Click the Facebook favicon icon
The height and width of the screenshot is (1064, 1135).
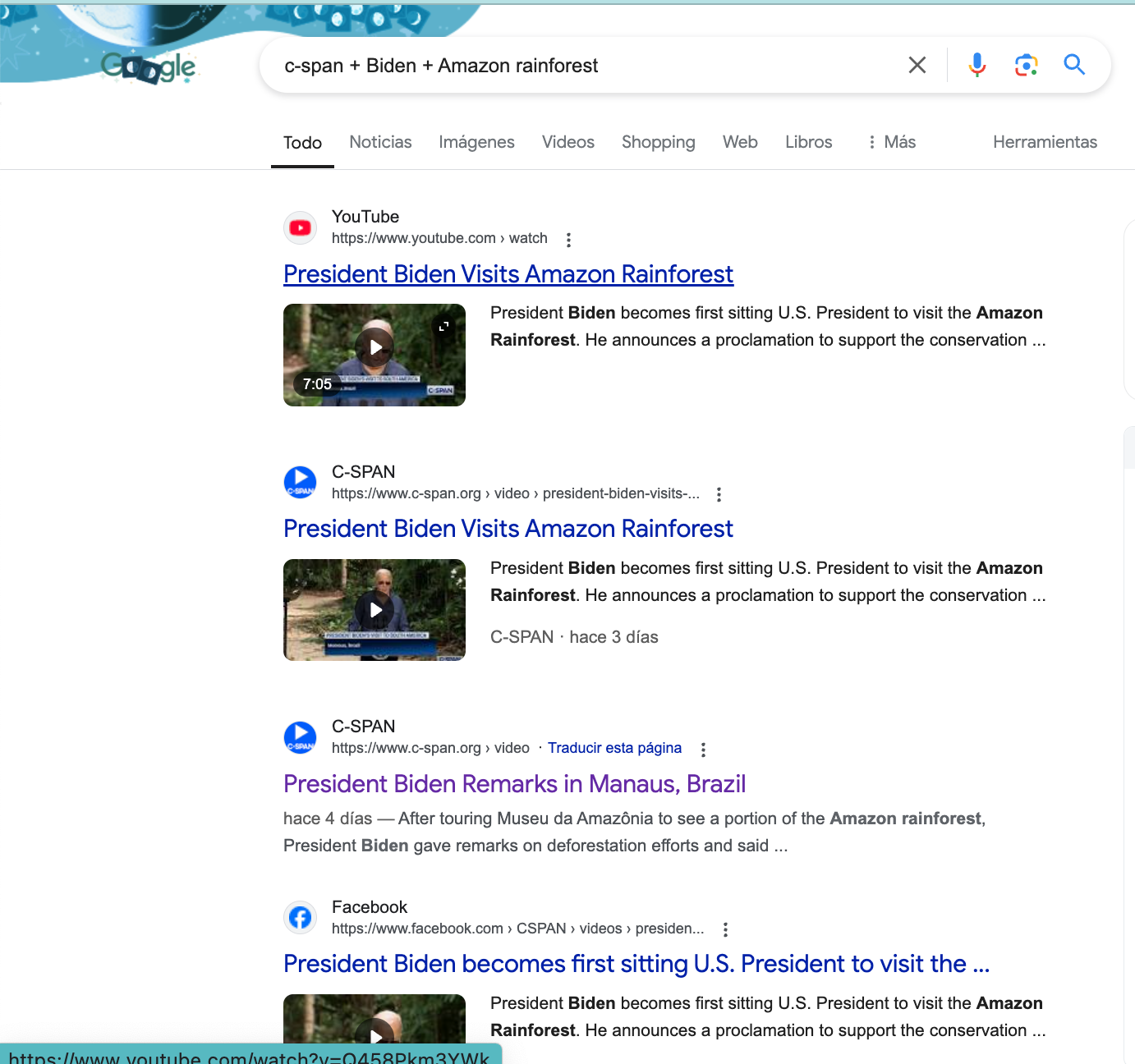click(x=301, y=917)
